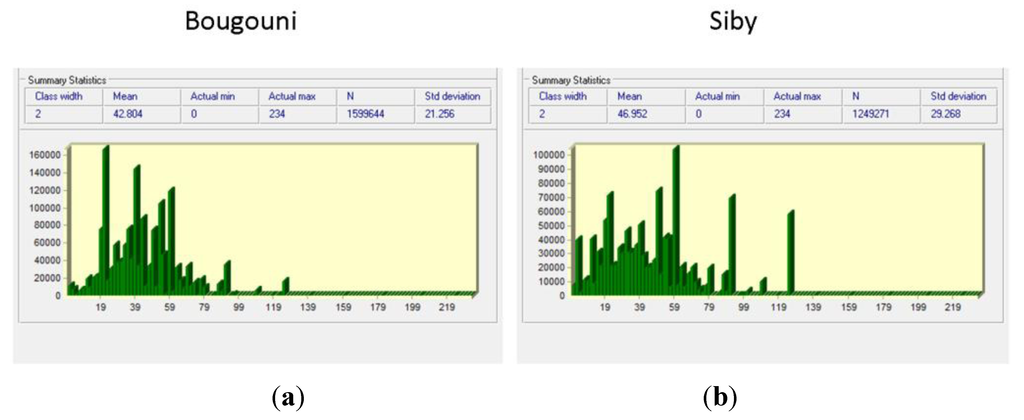The height and width of the screenshot is (420, 1024).
Task: Click the tallest histogram bar in Bougouni chart
Action: 105,221
